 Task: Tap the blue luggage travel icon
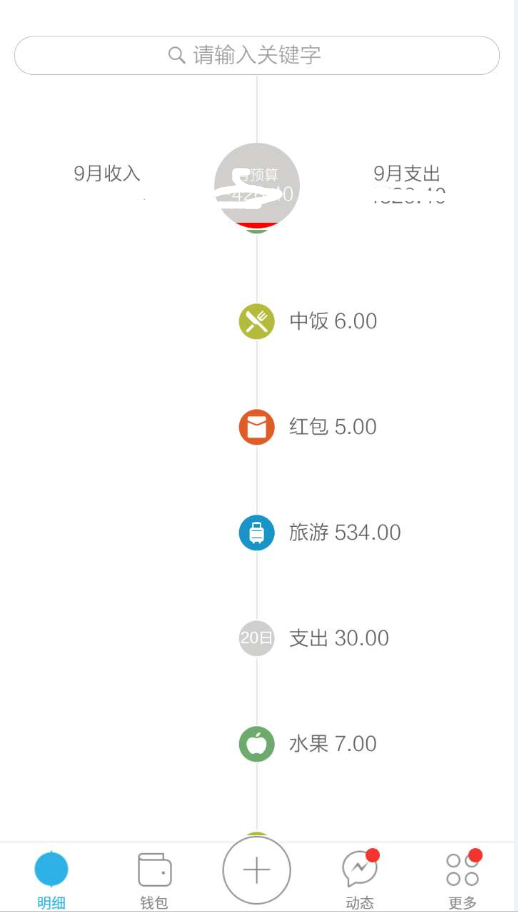click(x=256, y=532)
